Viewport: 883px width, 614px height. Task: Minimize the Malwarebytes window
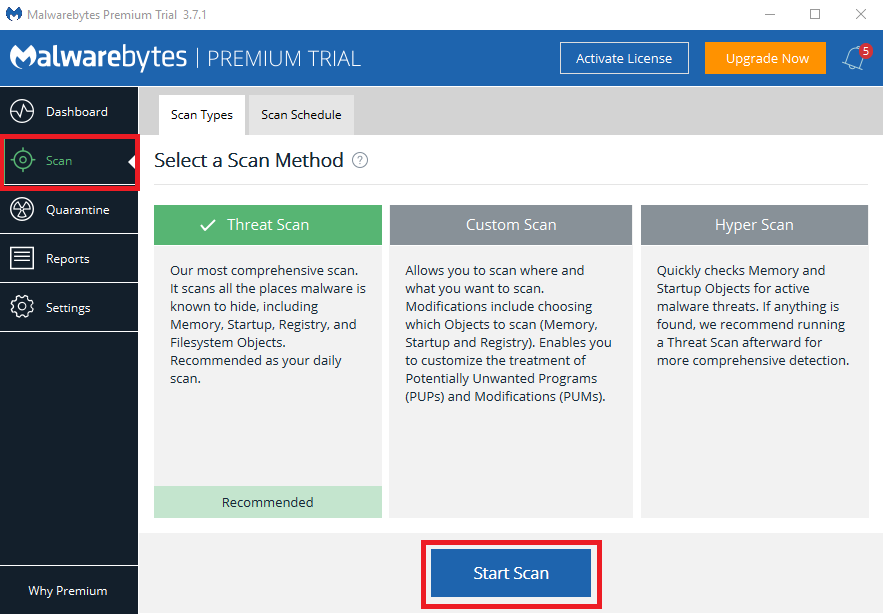pos(770,14)
